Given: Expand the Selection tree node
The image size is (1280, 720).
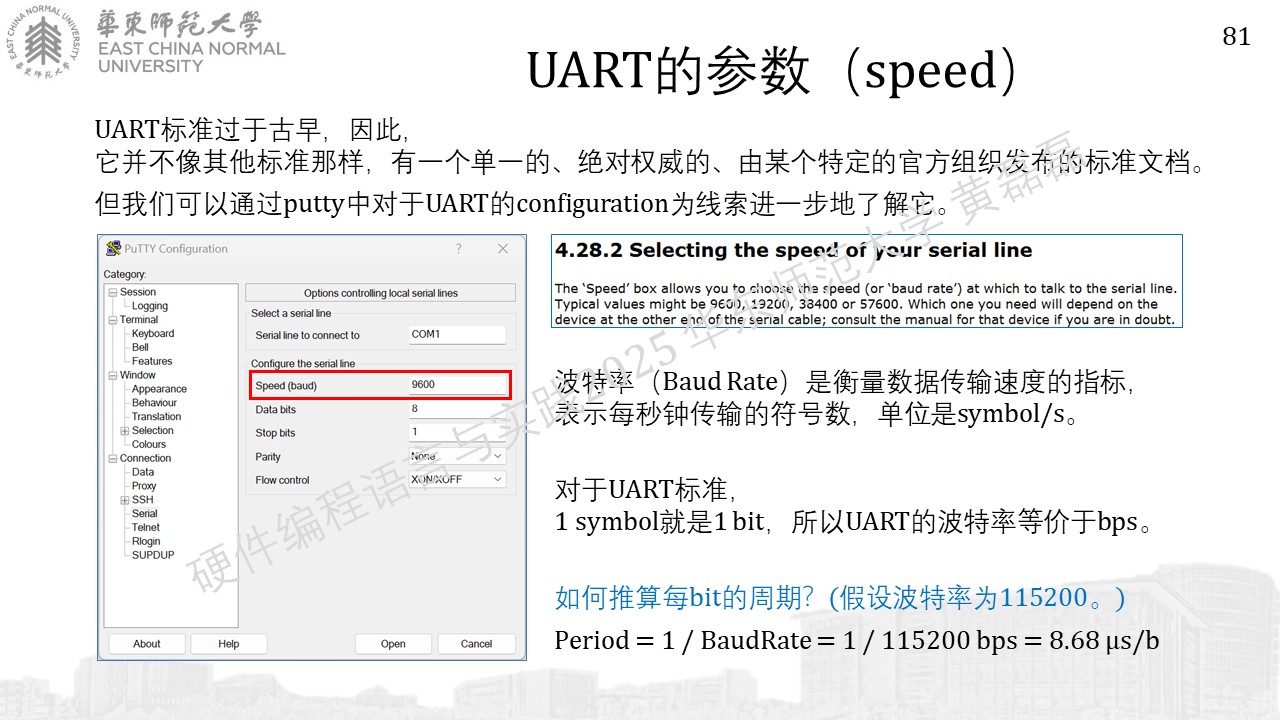Looking at the screenshot, I should (x=125, y=431).
